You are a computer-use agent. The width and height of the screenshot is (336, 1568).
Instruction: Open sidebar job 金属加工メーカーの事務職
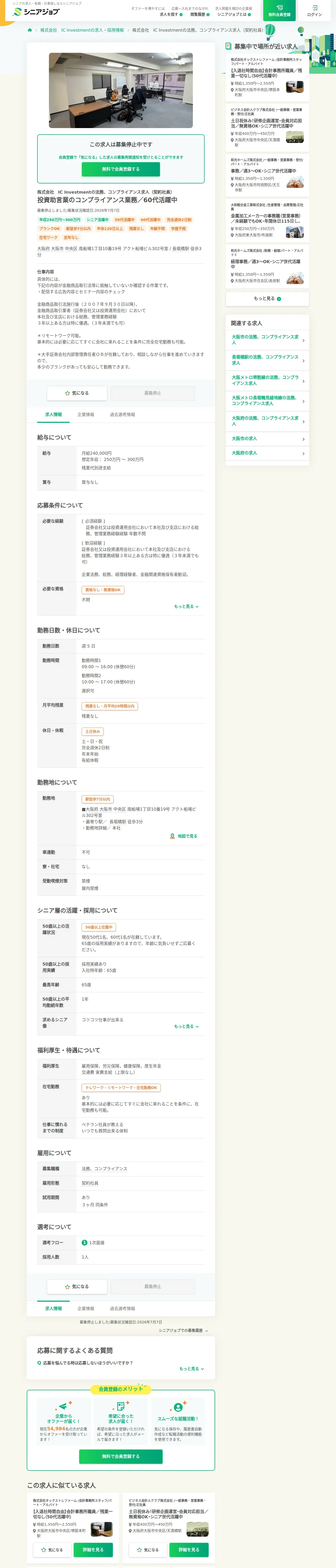click(267, 220)
